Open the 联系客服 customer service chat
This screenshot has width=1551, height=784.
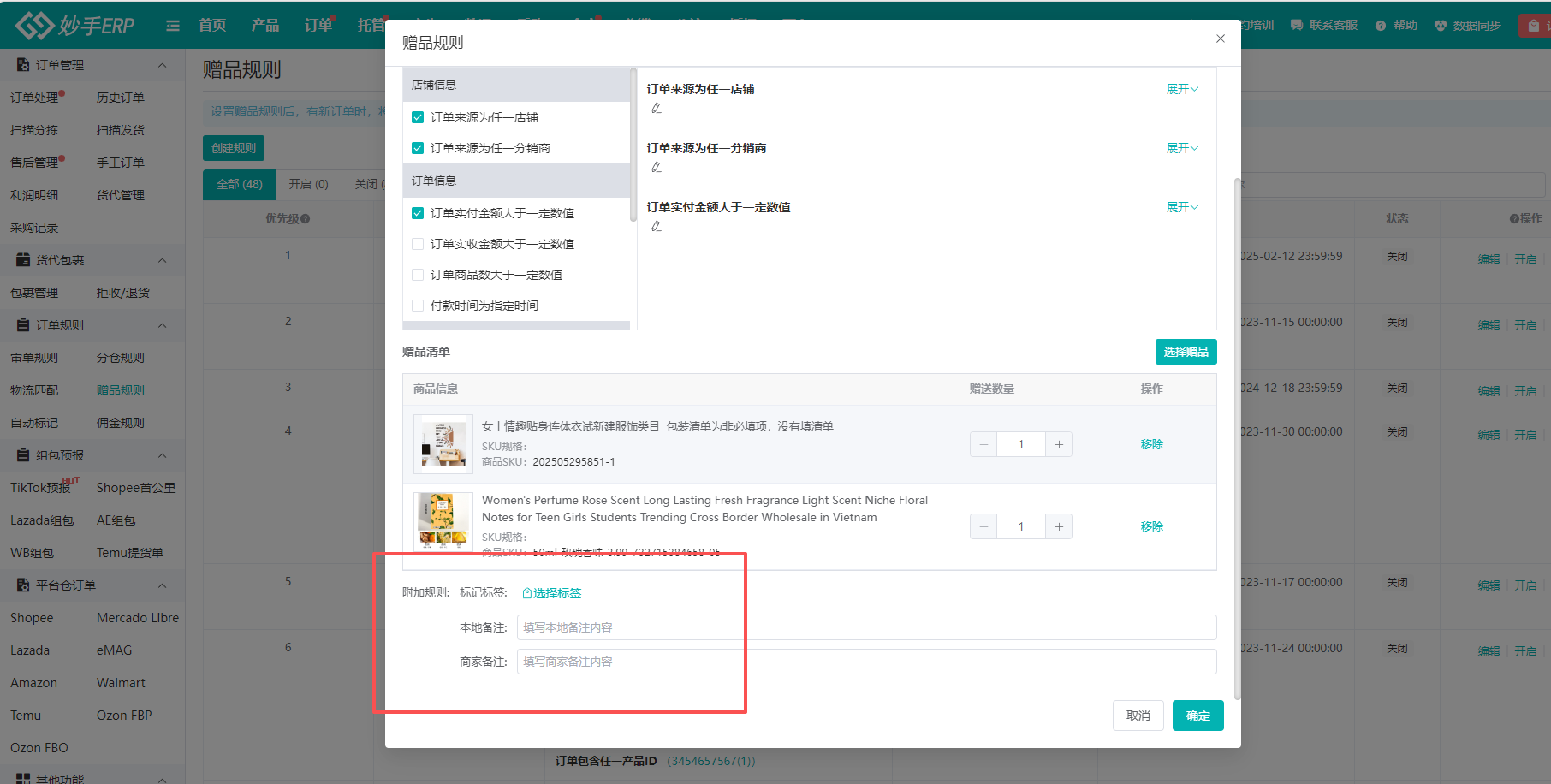pos(1323,25)
